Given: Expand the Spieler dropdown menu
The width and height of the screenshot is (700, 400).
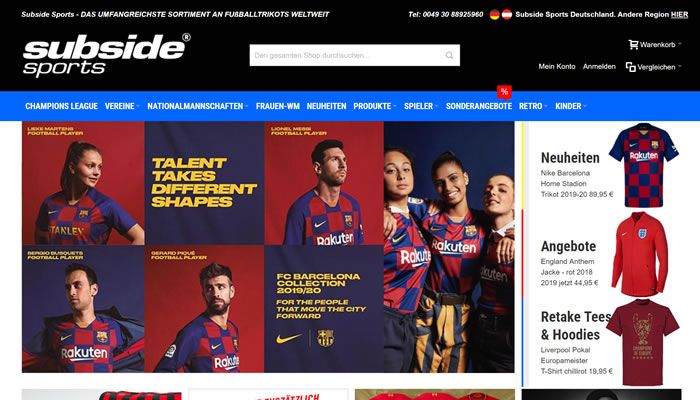Looking at the screenshot, I should click(421, 106).
